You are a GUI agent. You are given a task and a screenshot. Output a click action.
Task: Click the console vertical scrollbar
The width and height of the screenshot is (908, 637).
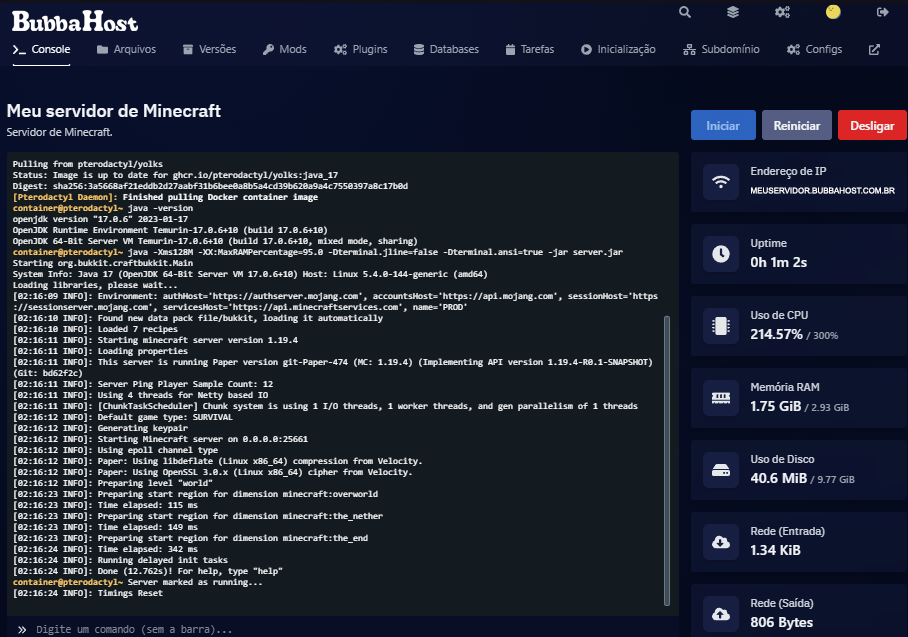tap(668, 460)
